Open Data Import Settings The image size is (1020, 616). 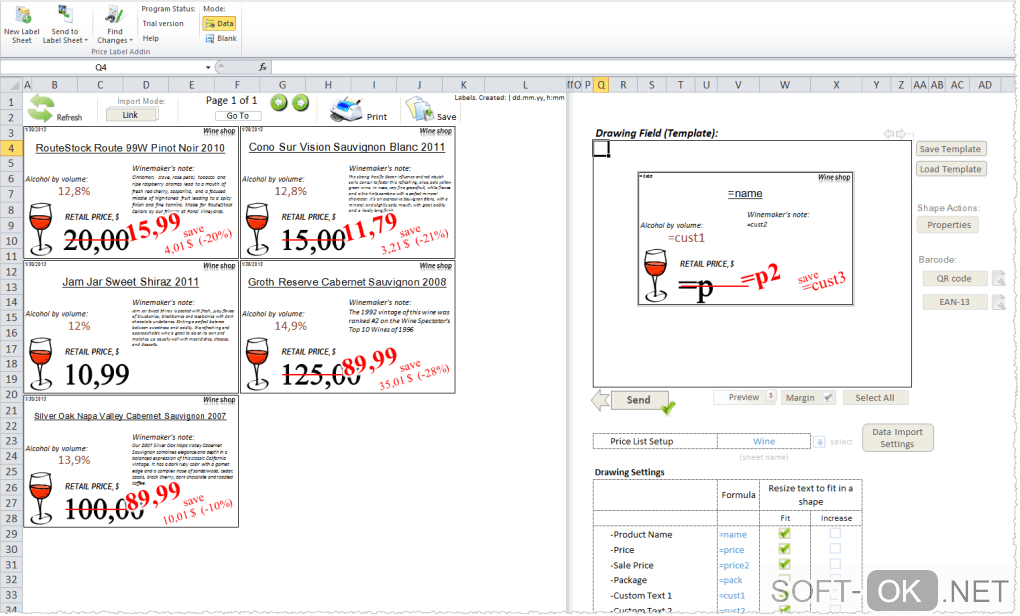coord(898,438)
